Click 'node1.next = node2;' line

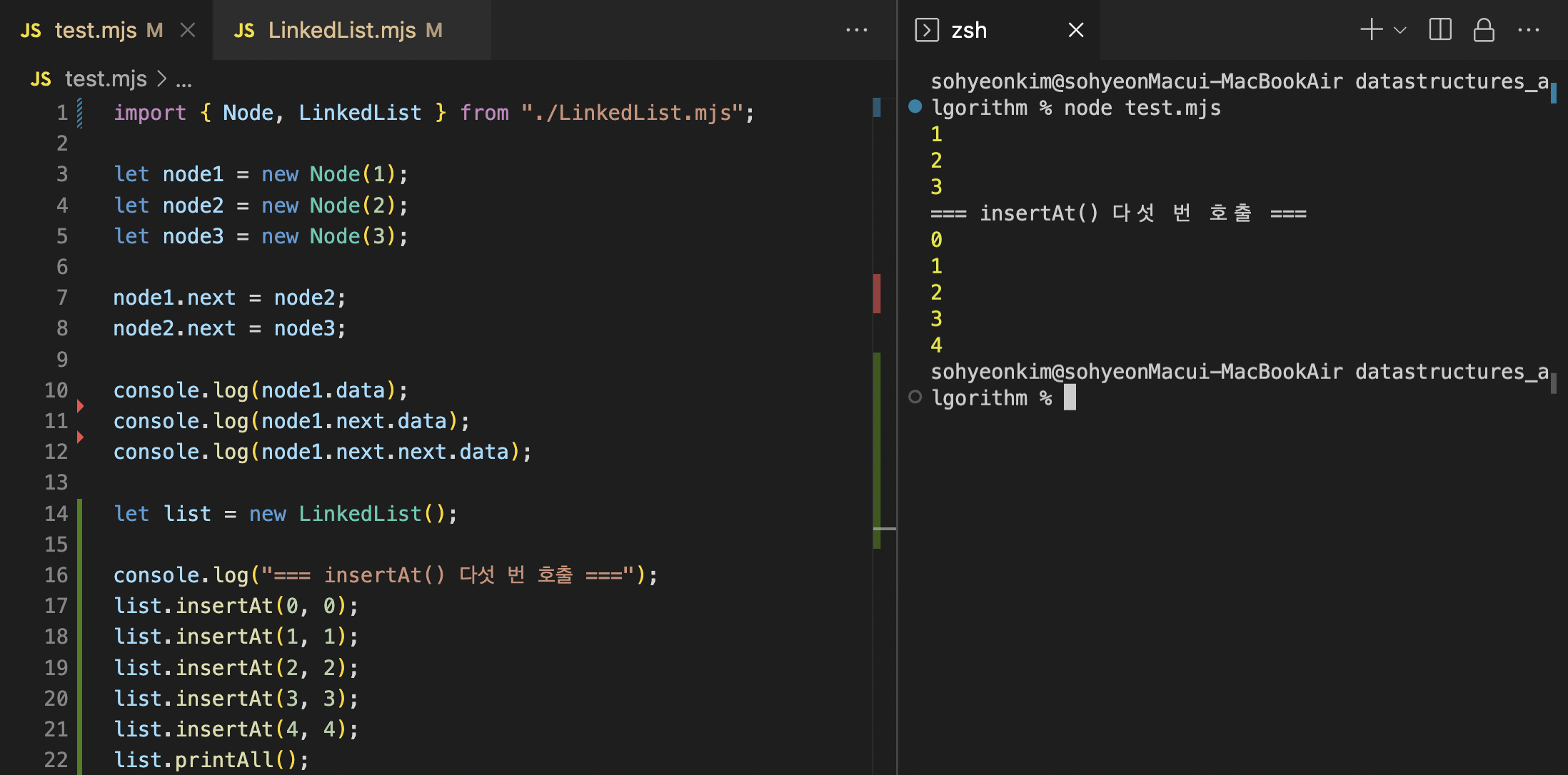pyautogui.click(x=230, y=298)
